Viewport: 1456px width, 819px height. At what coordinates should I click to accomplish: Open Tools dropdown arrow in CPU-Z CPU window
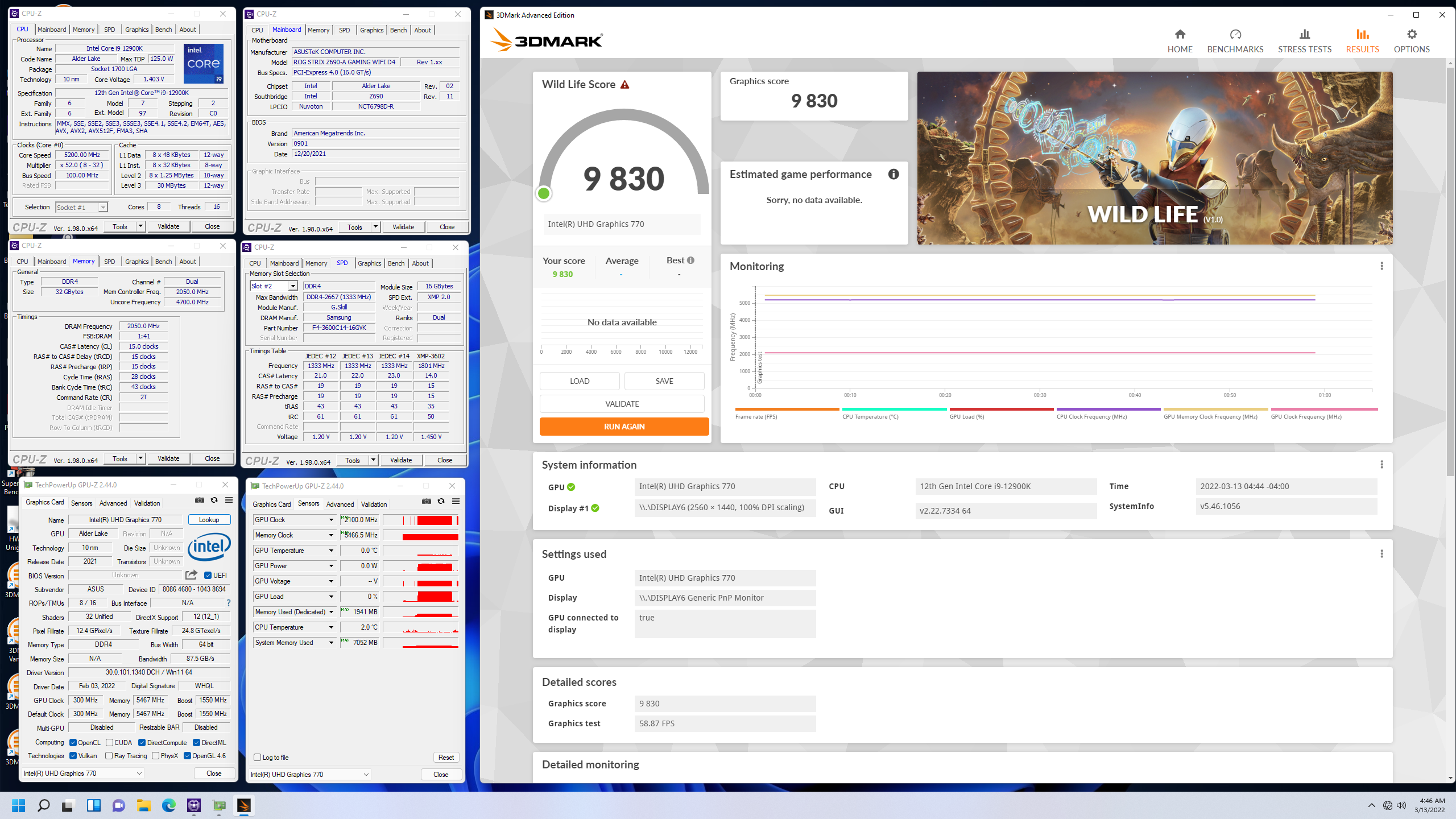[x=140, y=226]
